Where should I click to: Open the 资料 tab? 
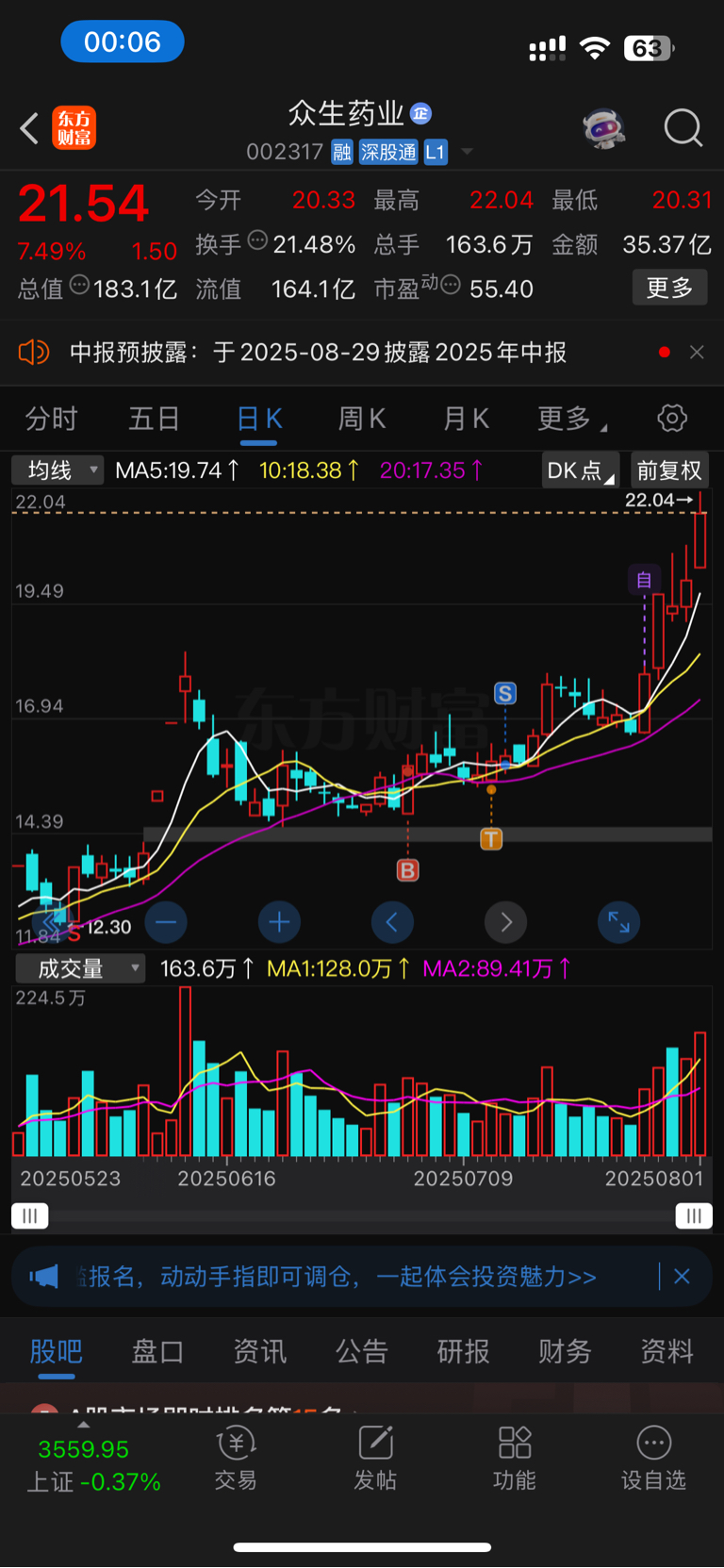[x=666, y=1352]
